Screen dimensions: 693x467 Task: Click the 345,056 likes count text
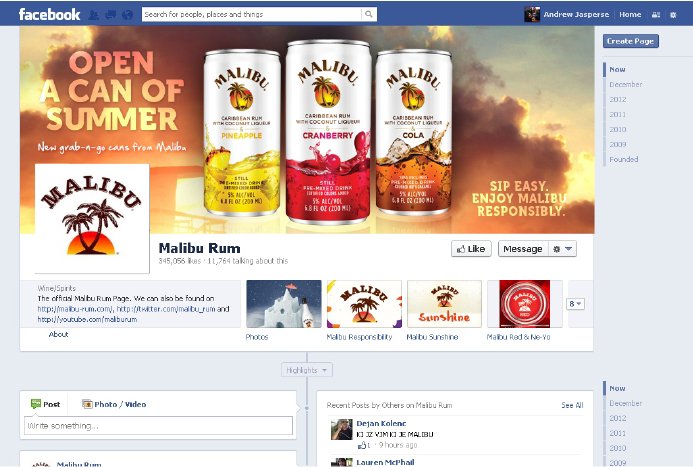180,261
